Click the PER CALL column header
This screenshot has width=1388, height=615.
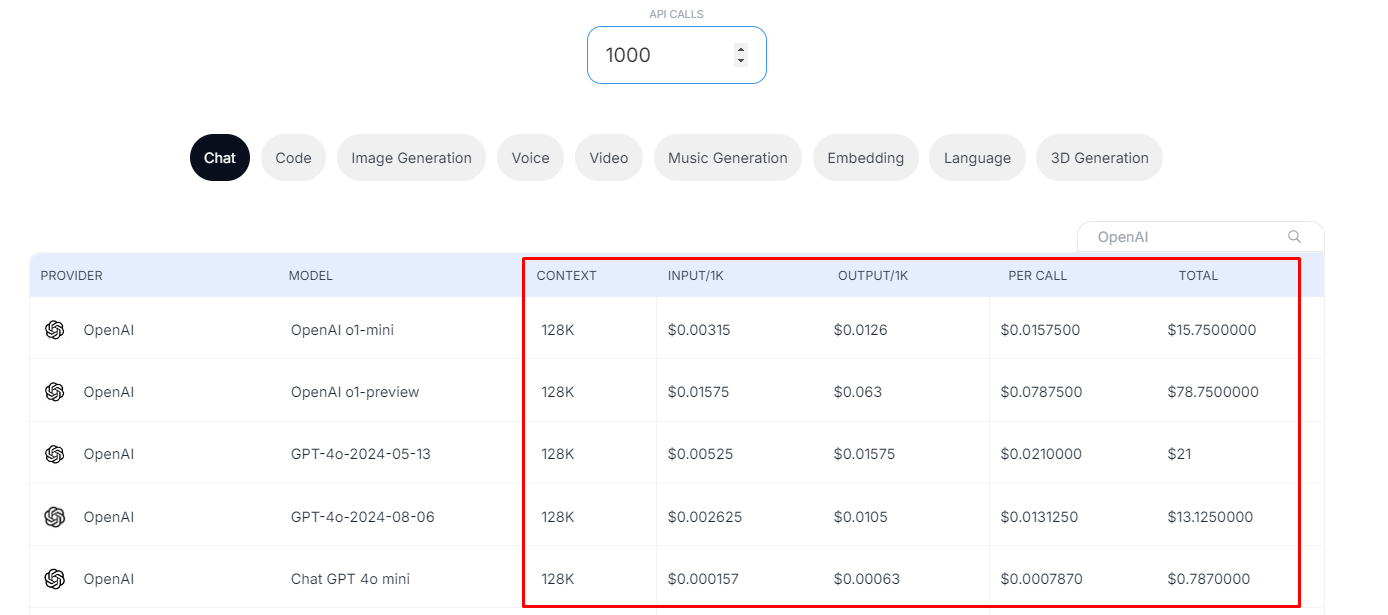[1038, 276]
